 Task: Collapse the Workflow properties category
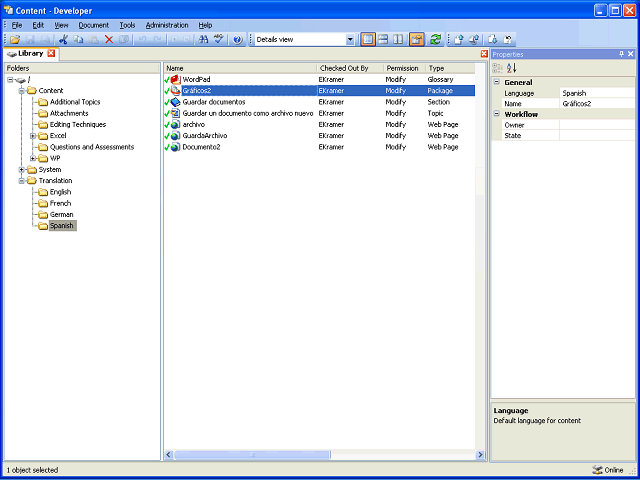497,114
